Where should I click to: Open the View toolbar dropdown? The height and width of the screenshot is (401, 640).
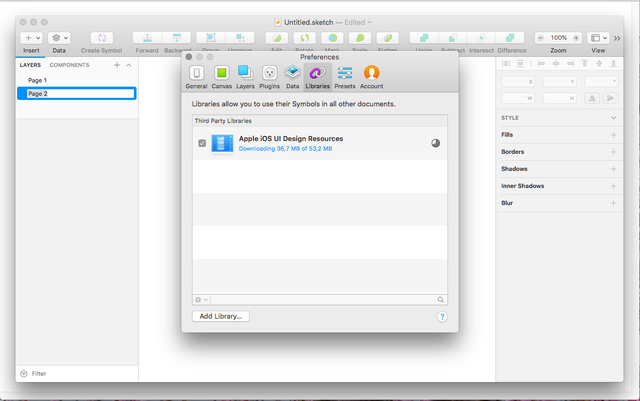coord(598,38)
